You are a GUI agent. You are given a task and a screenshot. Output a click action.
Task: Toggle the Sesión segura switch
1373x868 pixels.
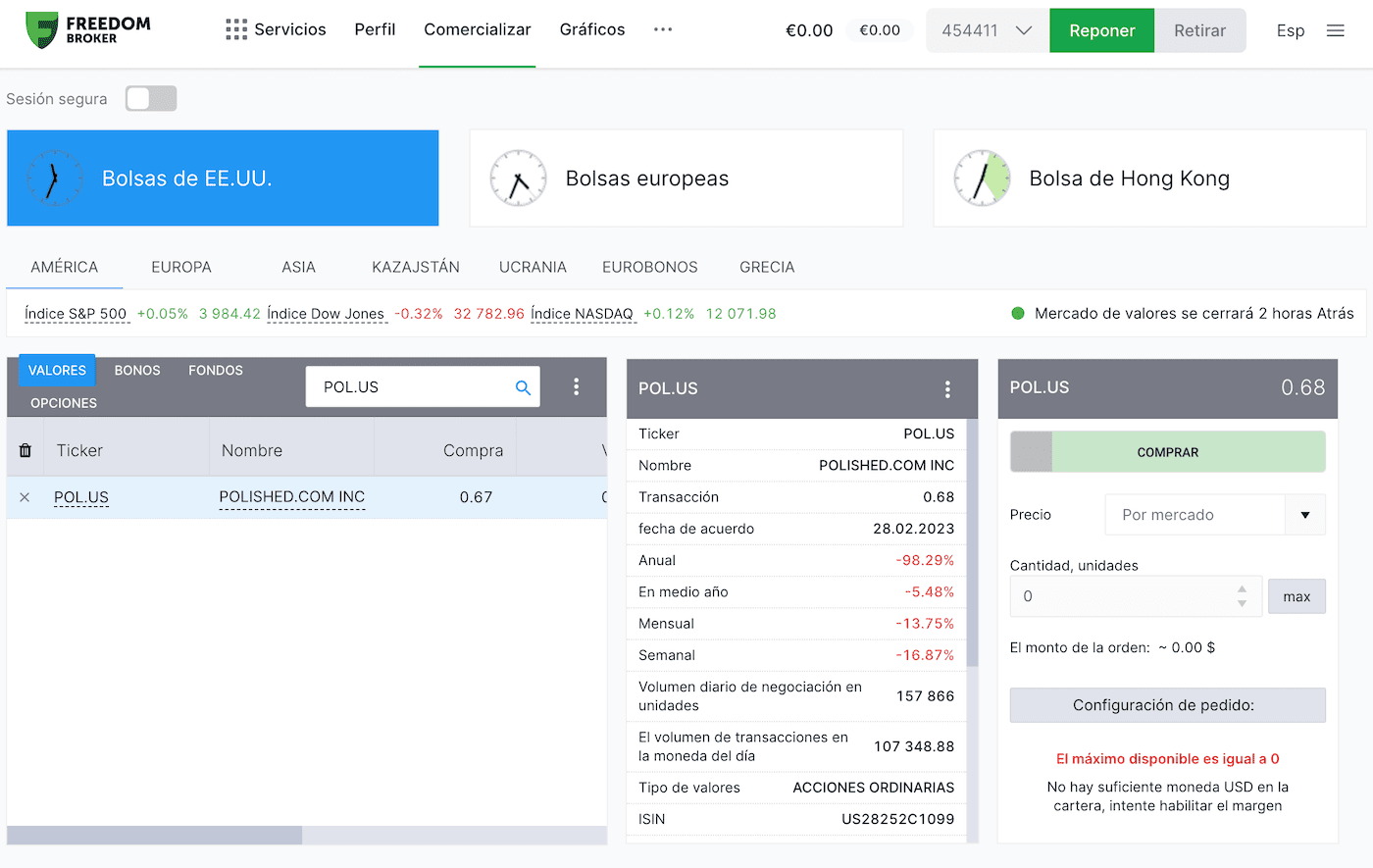151,98
